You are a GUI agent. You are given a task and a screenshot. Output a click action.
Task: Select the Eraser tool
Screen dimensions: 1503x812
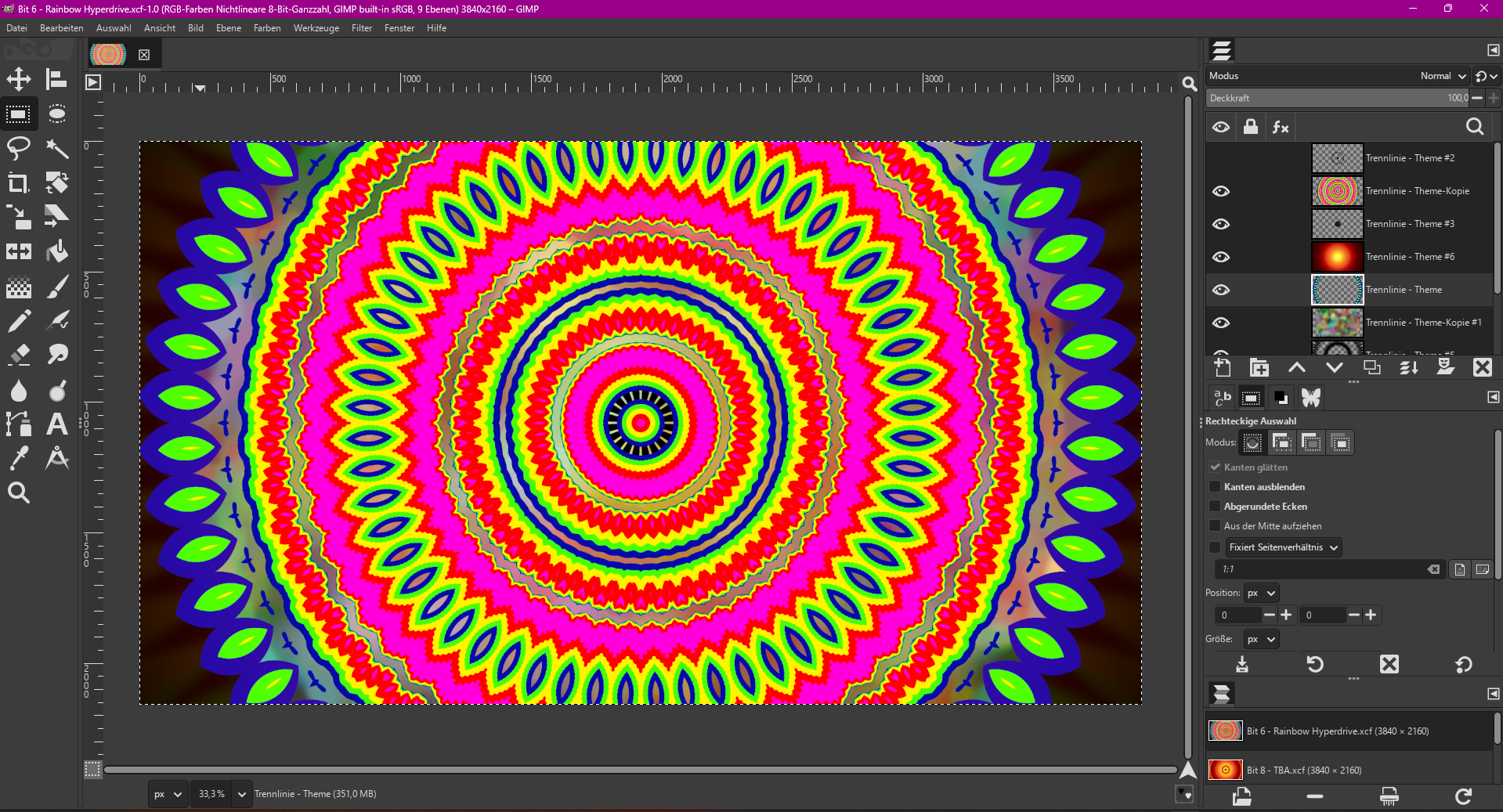click(19, 355)
